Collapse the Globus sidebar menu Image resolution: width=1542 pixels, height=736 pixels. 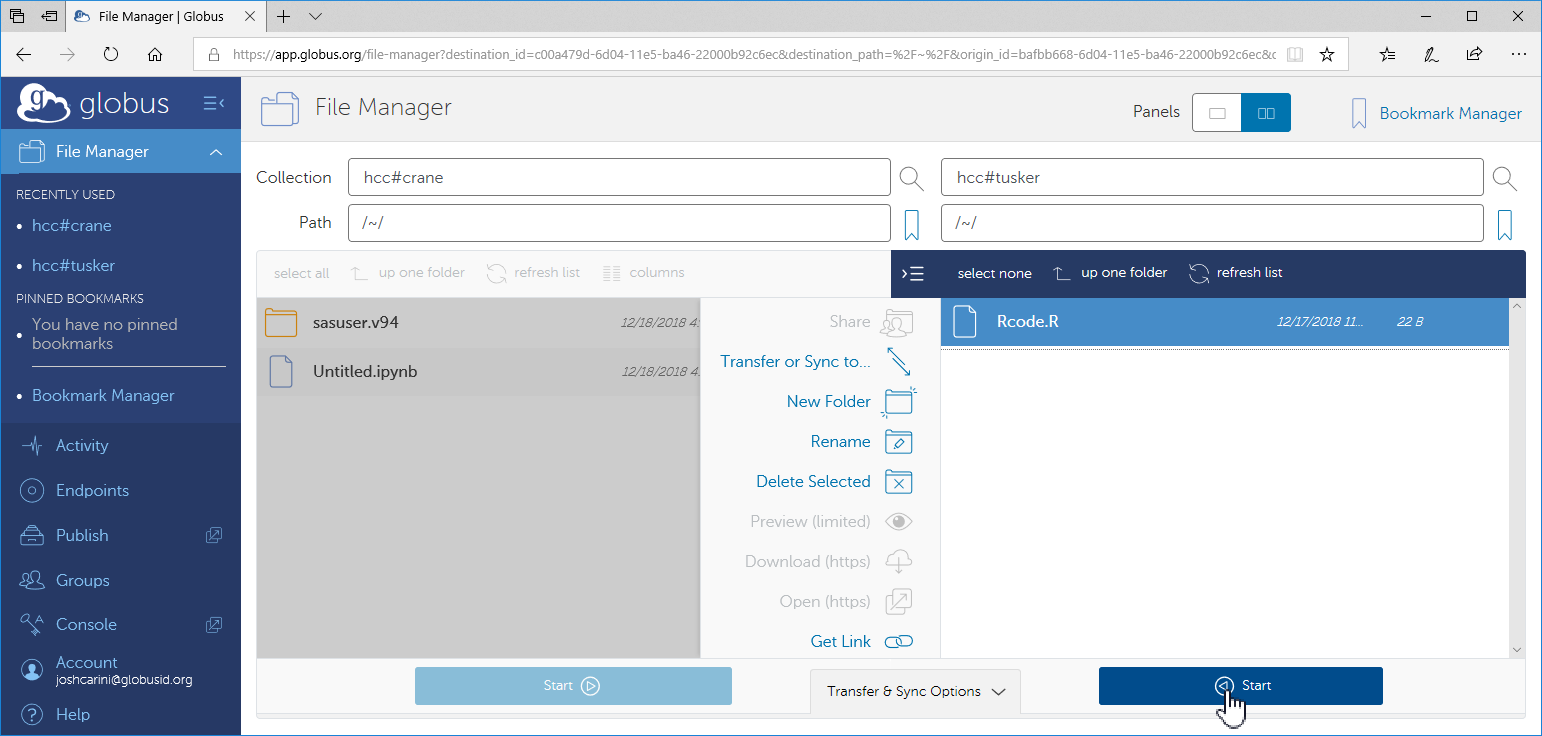click(214, 103)
